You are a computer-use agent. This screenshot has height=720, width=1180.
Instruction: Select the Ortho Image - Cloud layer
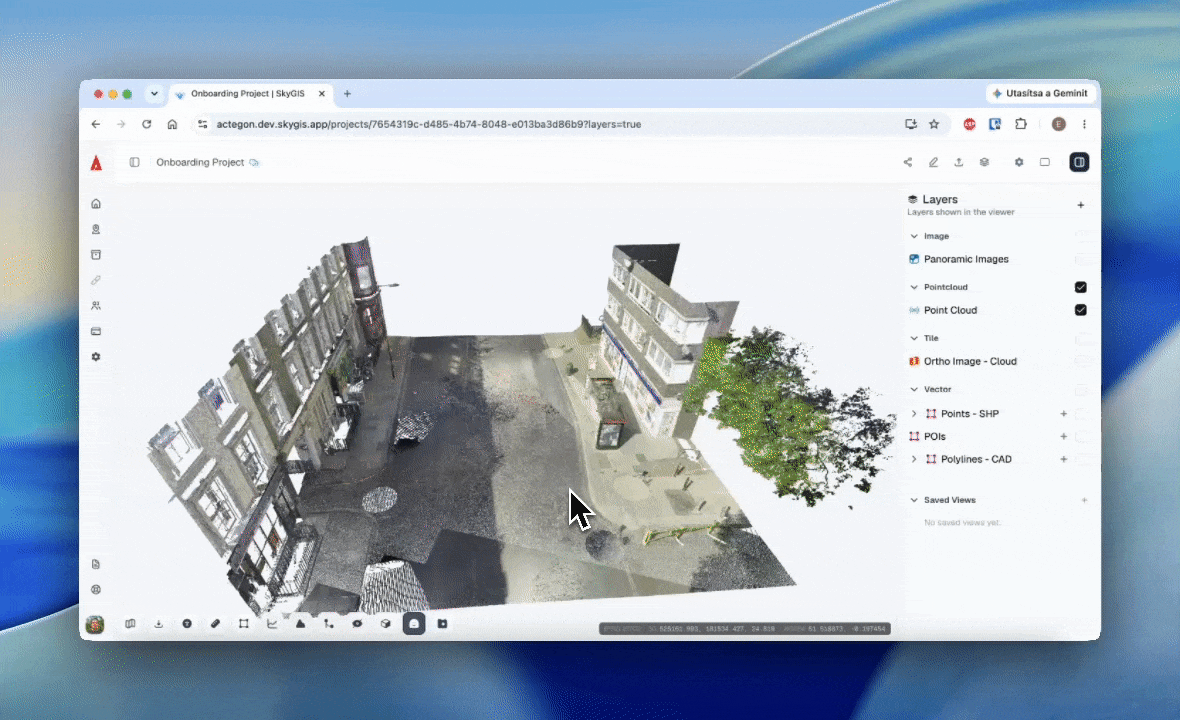tap(970, 361)
